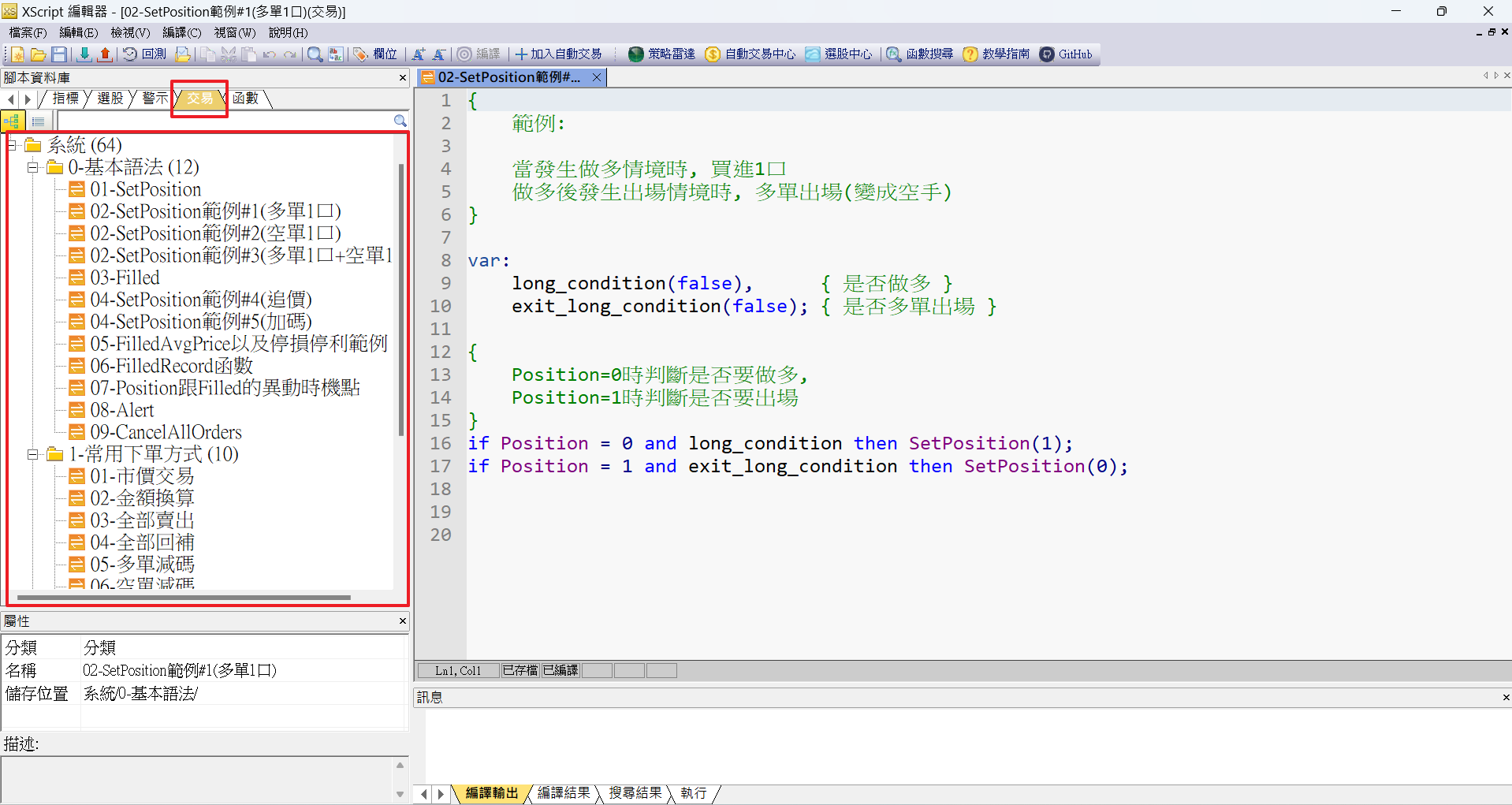Open 策略雷達 strategy radar
The width and height of the screenshot is (1512, 805).
[662, 54]
